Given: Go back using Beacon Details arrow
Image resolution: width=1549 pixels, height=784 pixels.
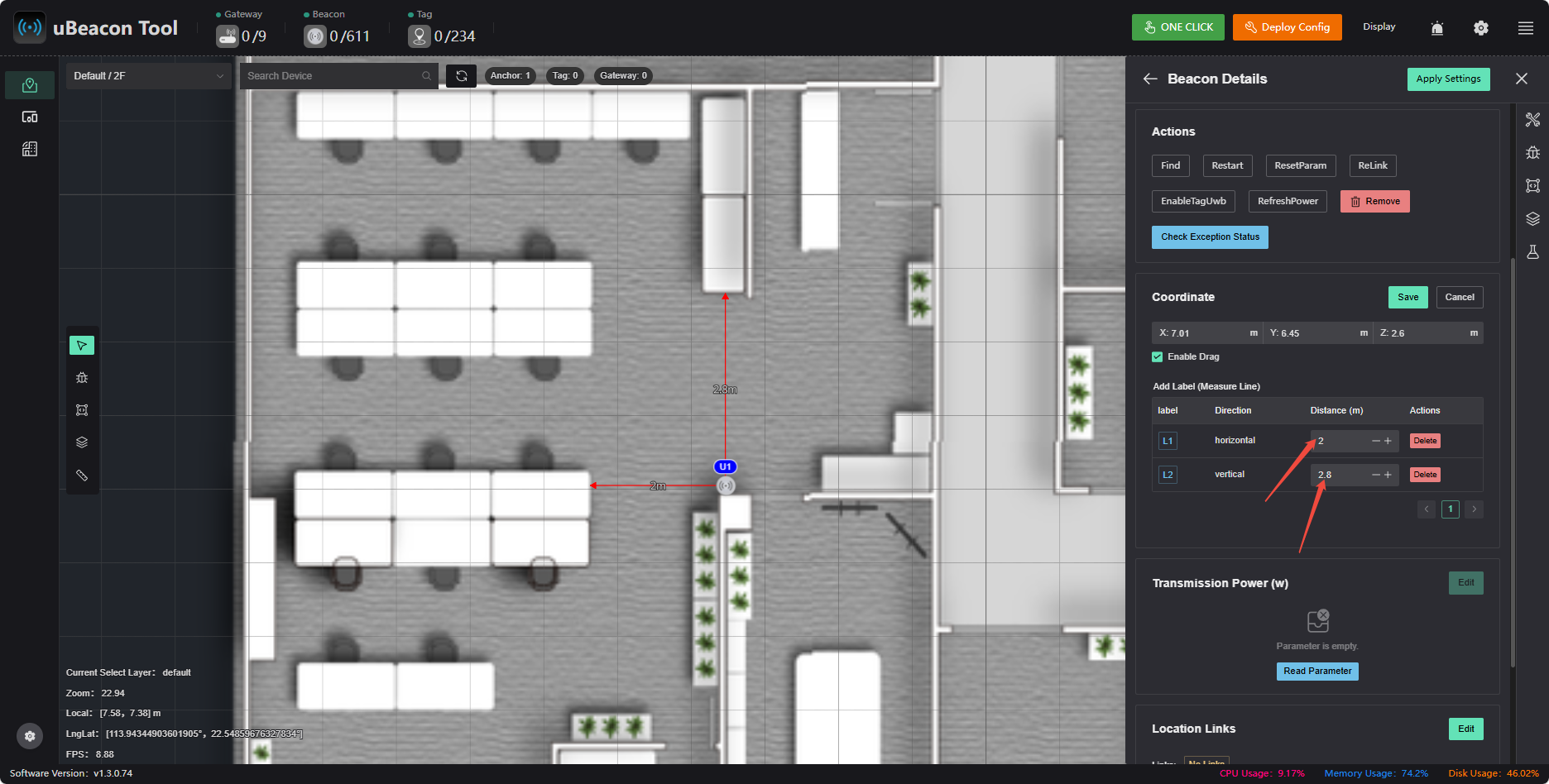Looking at the screenshot, I should (1150, 79).
